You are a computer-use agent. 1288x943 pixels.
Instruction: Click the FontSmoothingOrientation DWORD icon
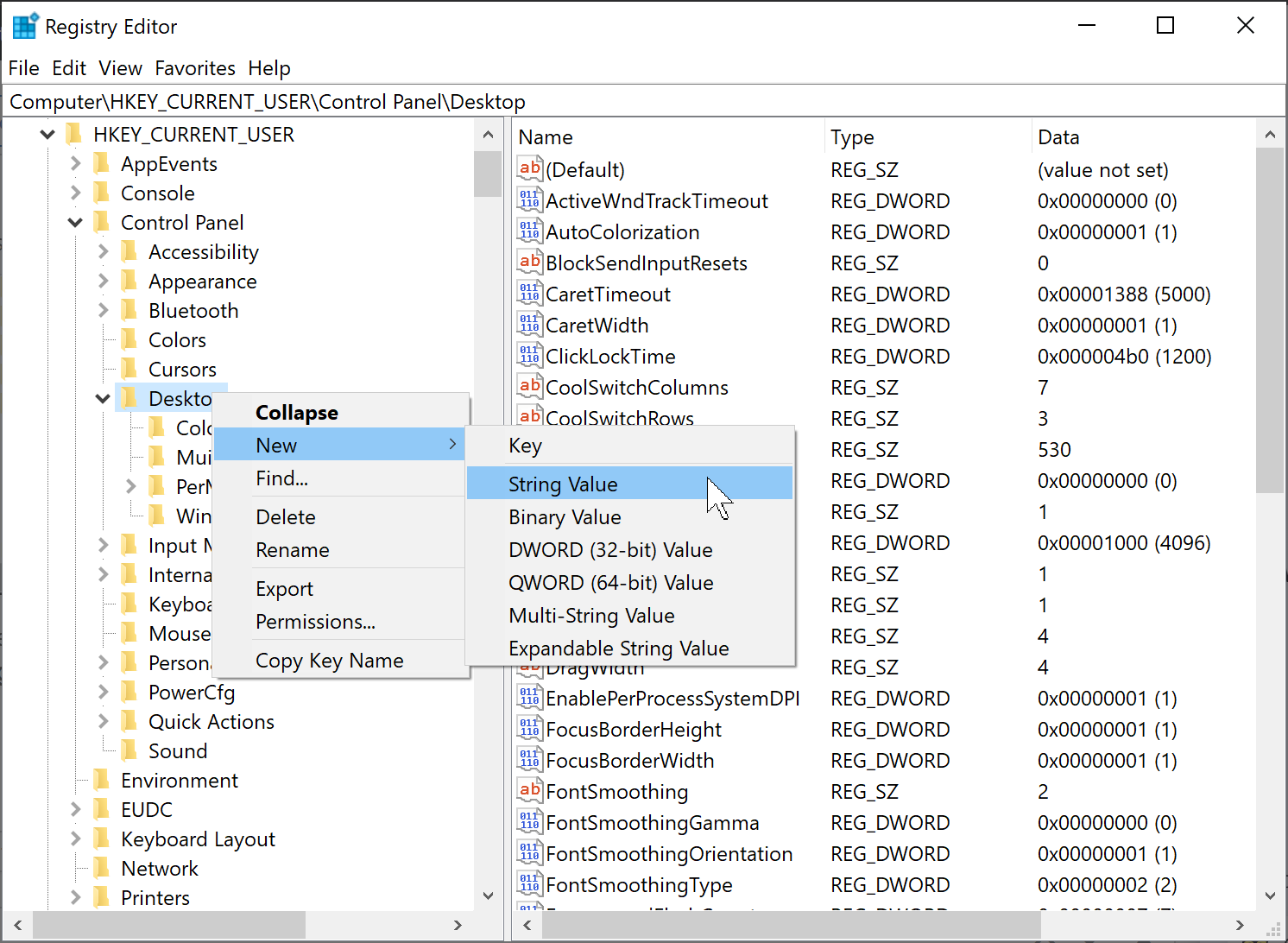pyautogui.click(x=530, y=853)
